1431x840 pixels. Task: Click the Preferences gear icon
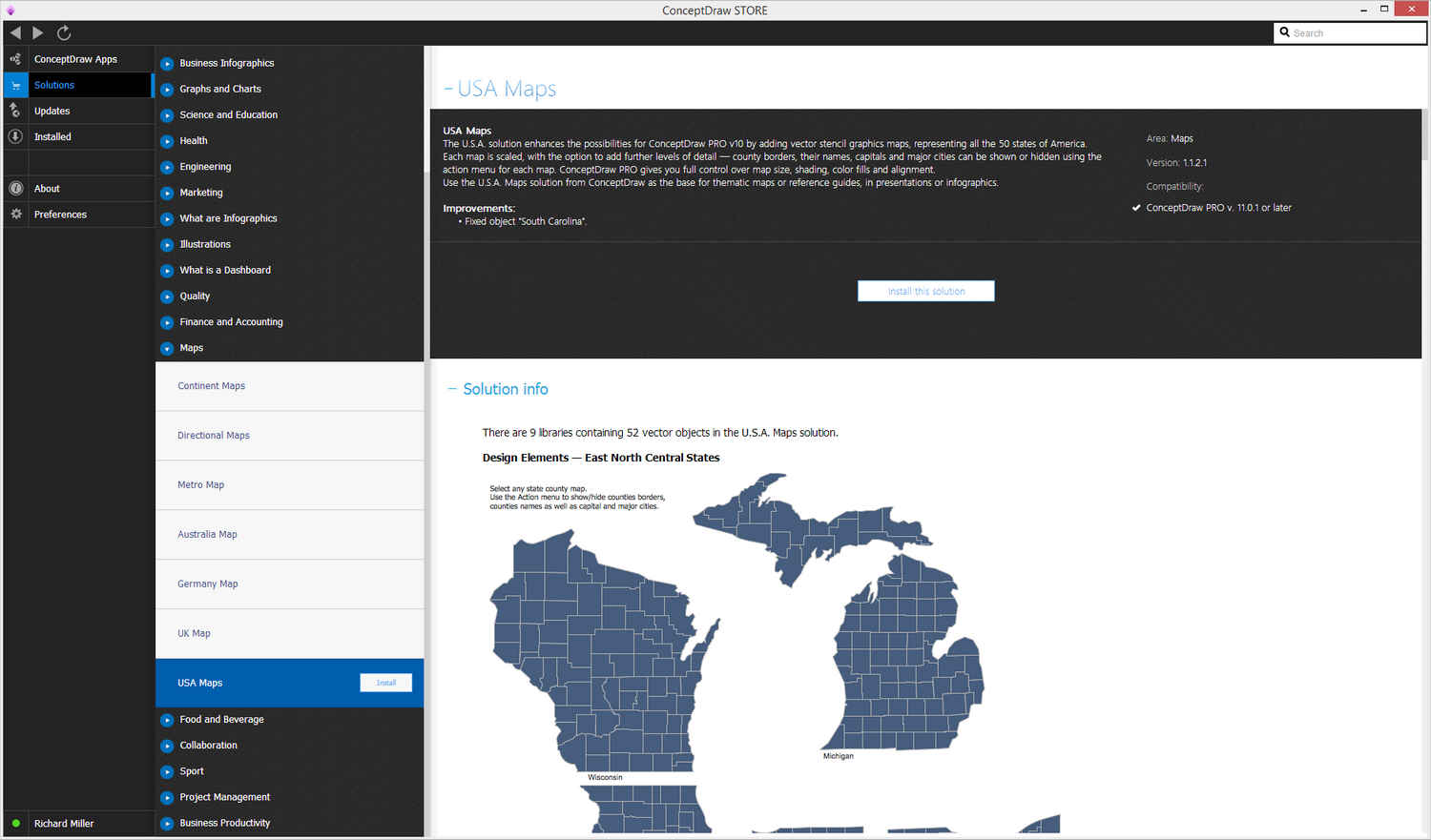[15, 215]
